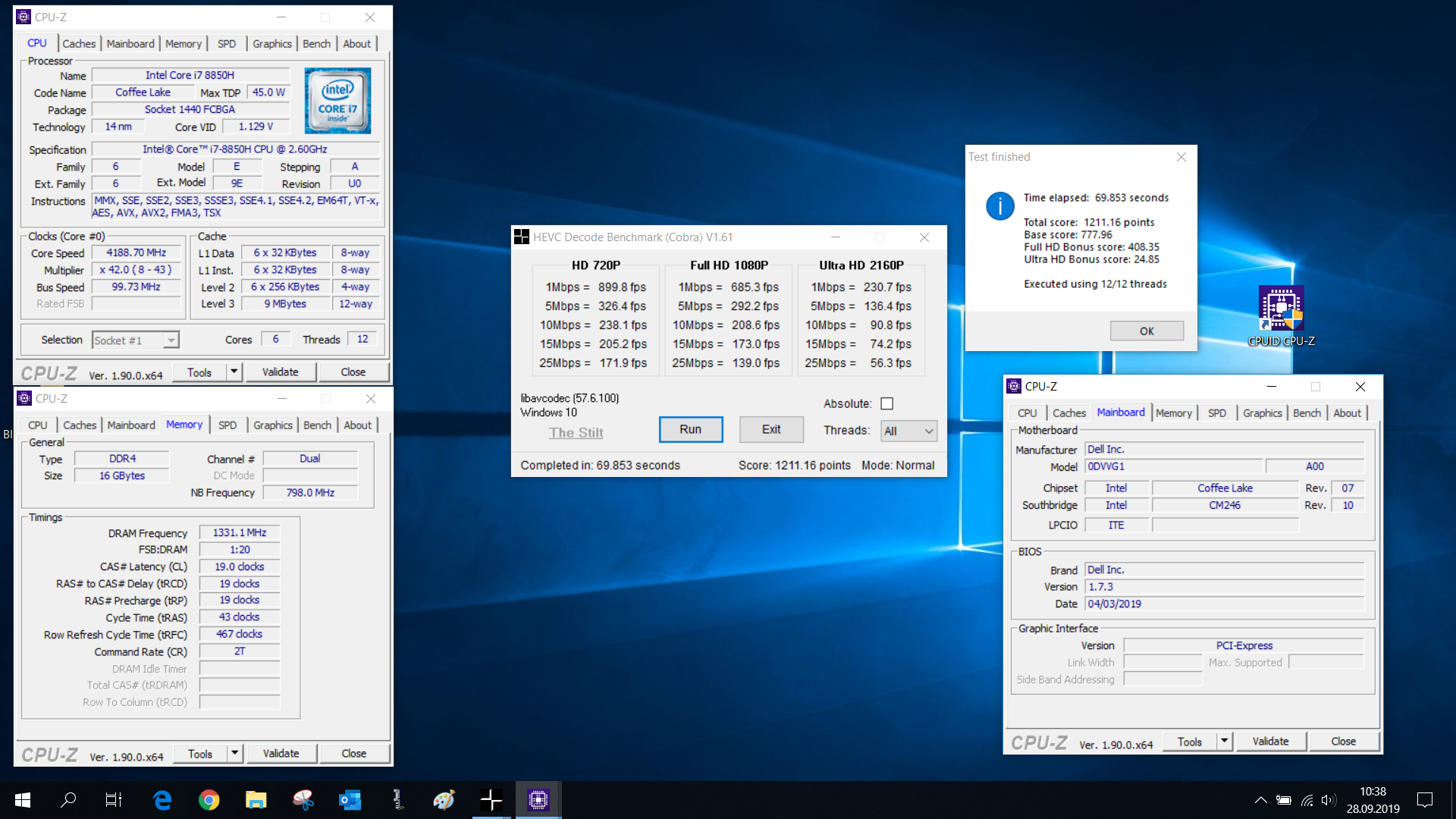Image resolution: width=1456 pixels, height=819 pixels.
Task: Open Outlook from taskbar
Action: click(350, 799)
